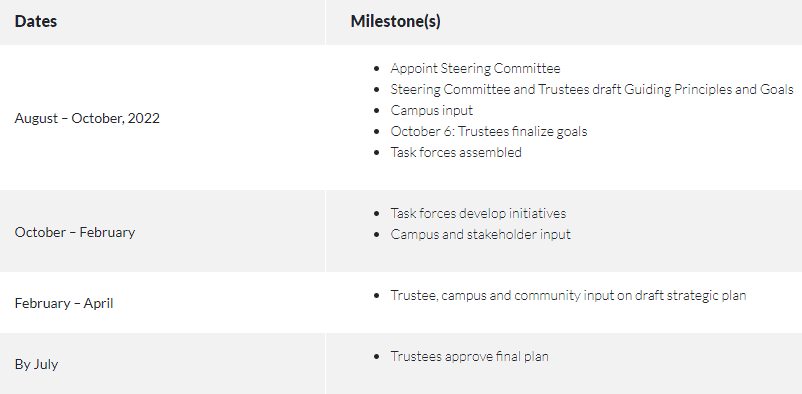Viewport: 802px width, 394px height.
Task: Click bullet before Campus and stakeholder input
Action: pos(377,235)
